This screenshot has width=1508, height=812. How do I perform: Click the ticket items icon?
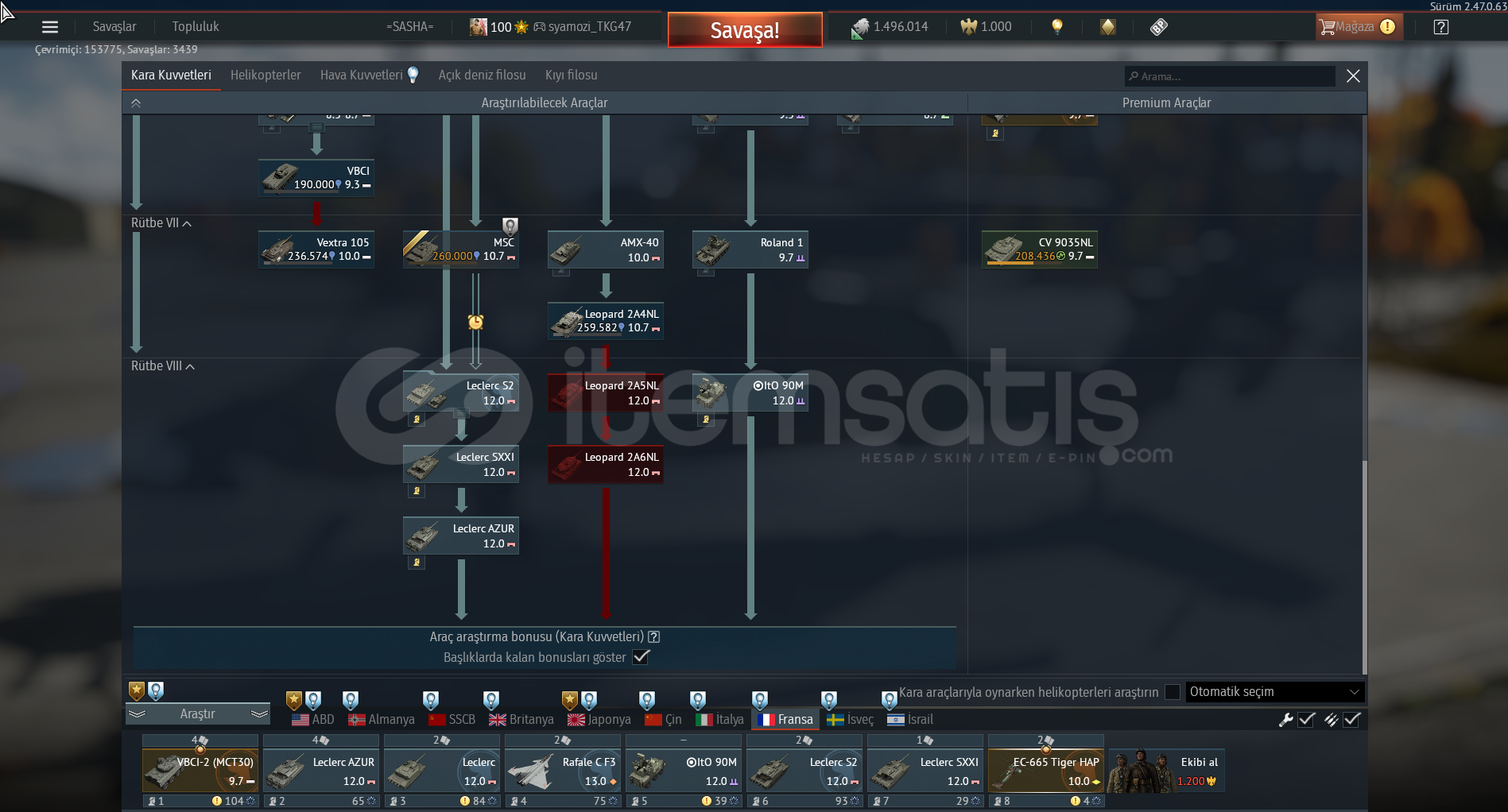[x=1159, y=27]
